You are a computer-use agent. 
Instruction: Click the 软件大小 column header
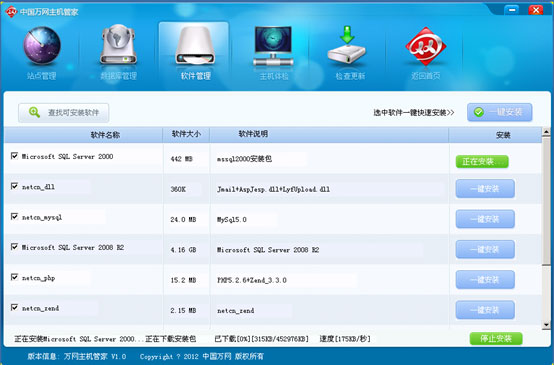tap(186, 134)
